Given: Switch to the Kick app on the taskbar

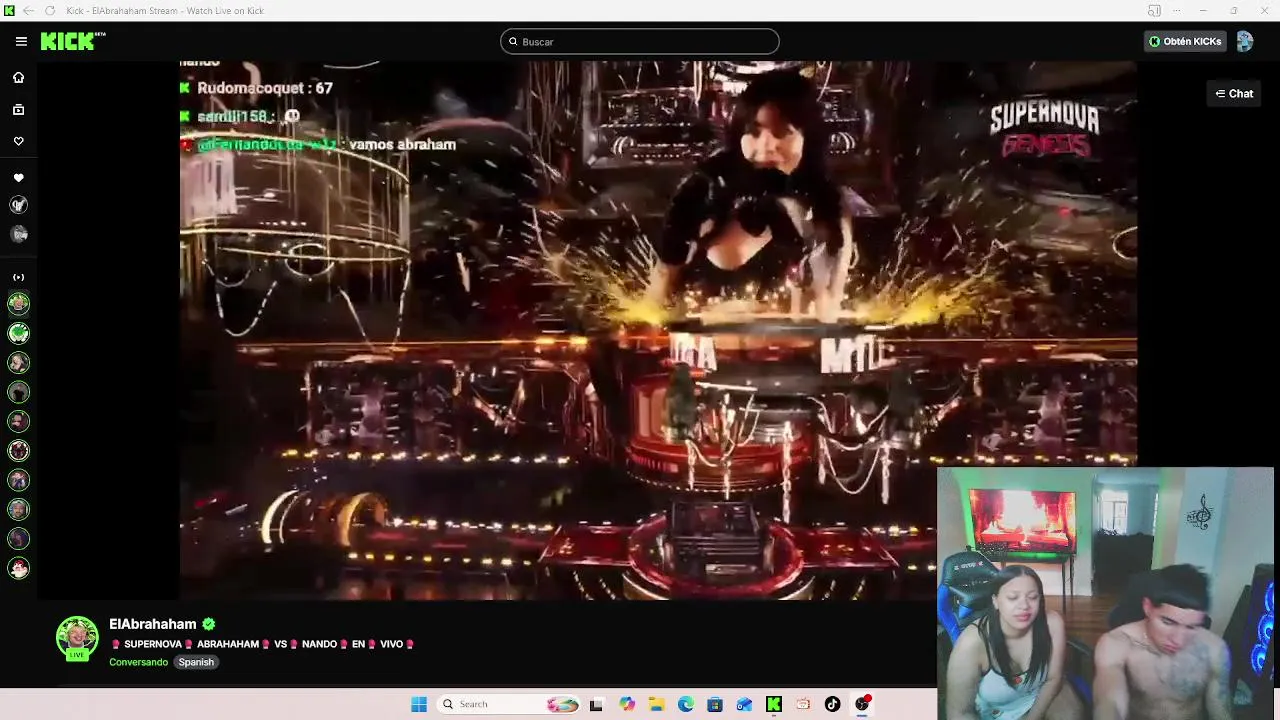Looking at the screenshot, I should pyautogui.click(x=773, y=704).
